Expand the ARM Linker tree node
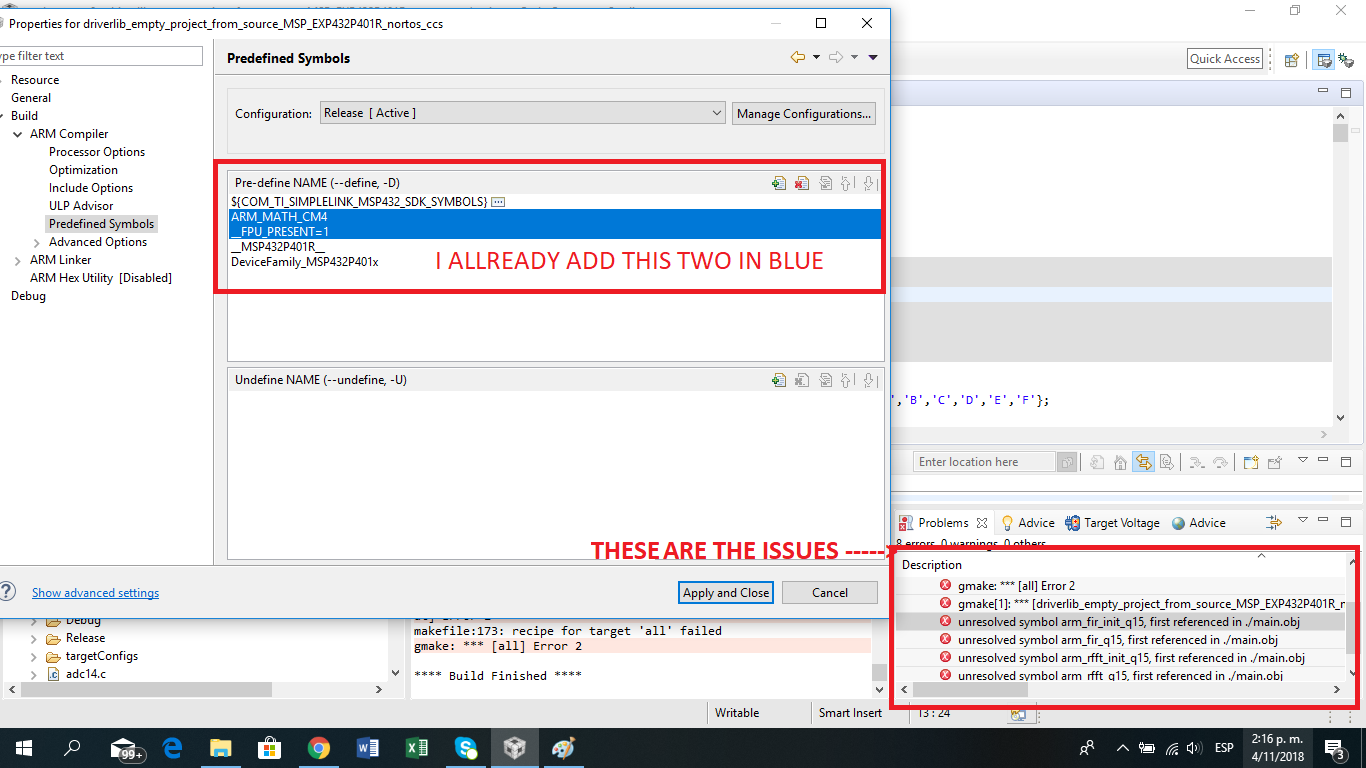This screenshot has width=1366, height=768. 17,260
